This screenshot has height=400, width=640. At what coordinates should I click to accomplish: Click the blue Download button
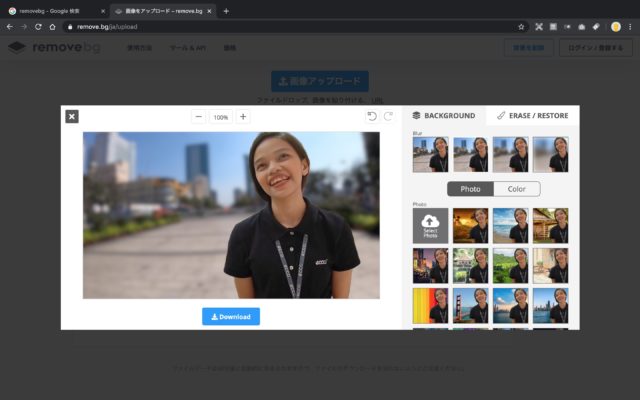(x=231, y=316)
